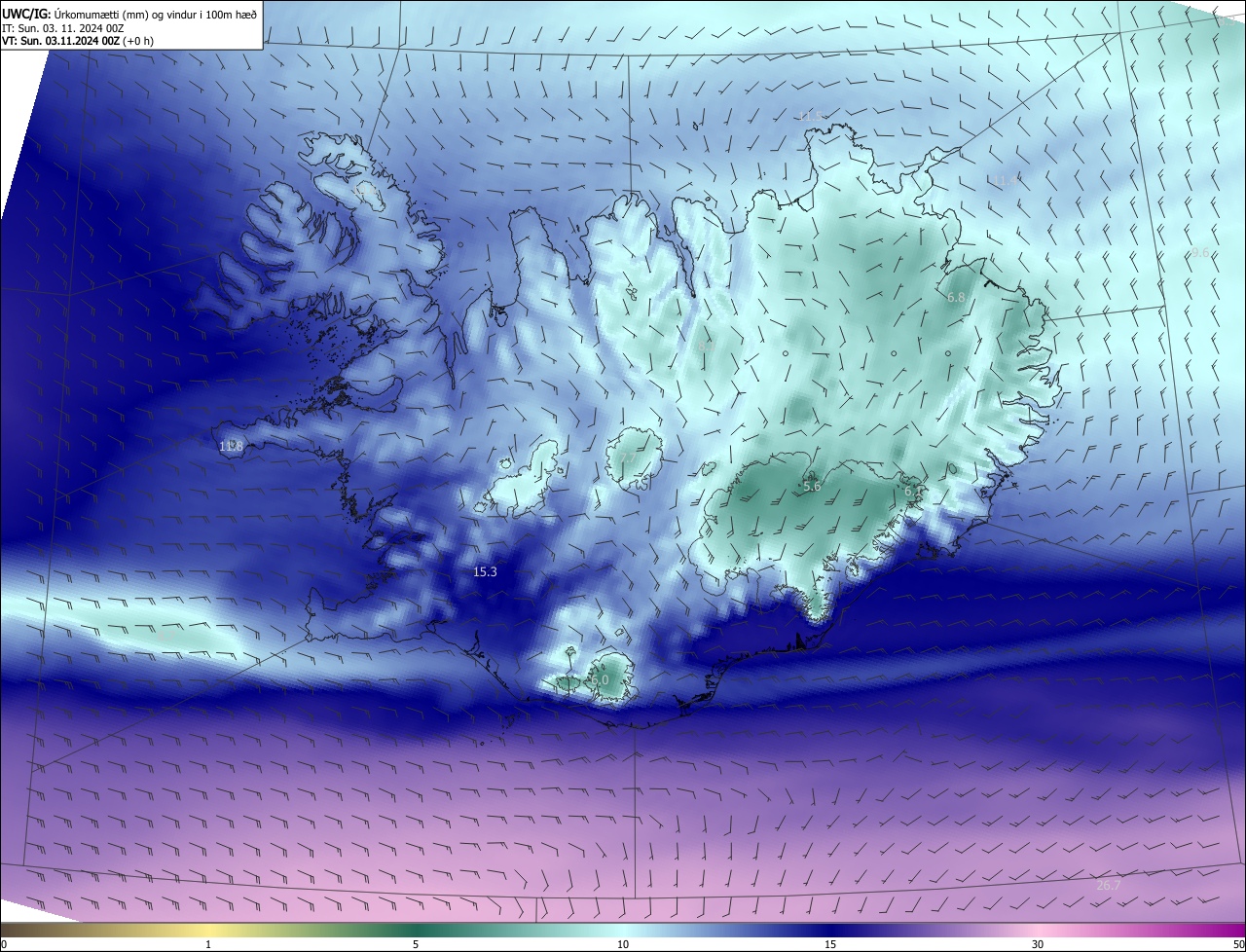The image size is (1246, 952).
Task: Click the 6.1 value near the southeast coast
Action: [x=912, y=493]
